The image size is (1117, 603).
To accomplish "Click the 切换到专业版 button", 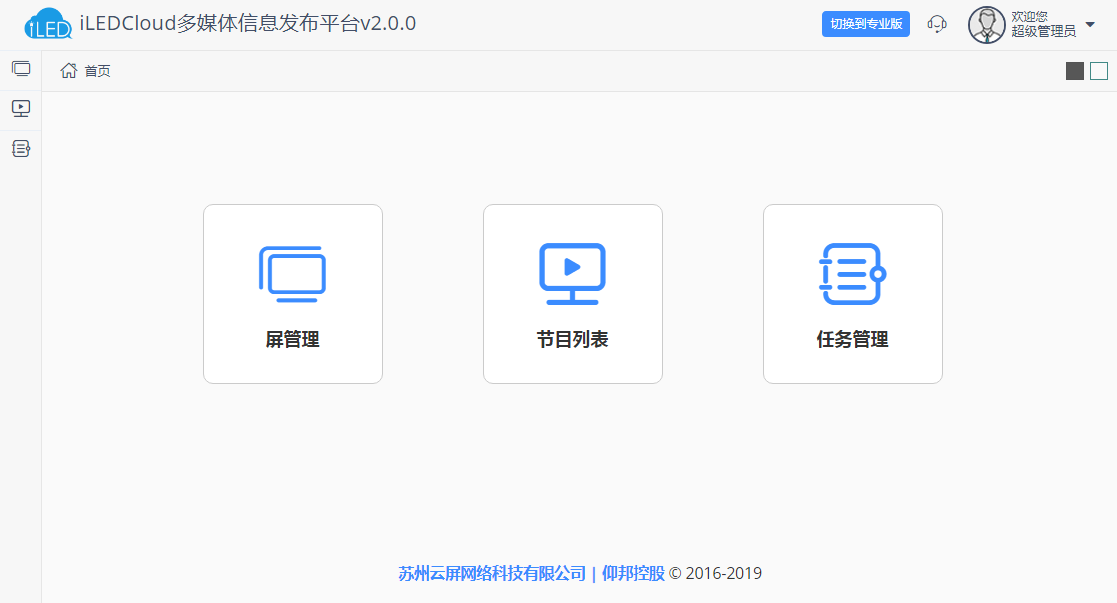I will coord(866,24).
